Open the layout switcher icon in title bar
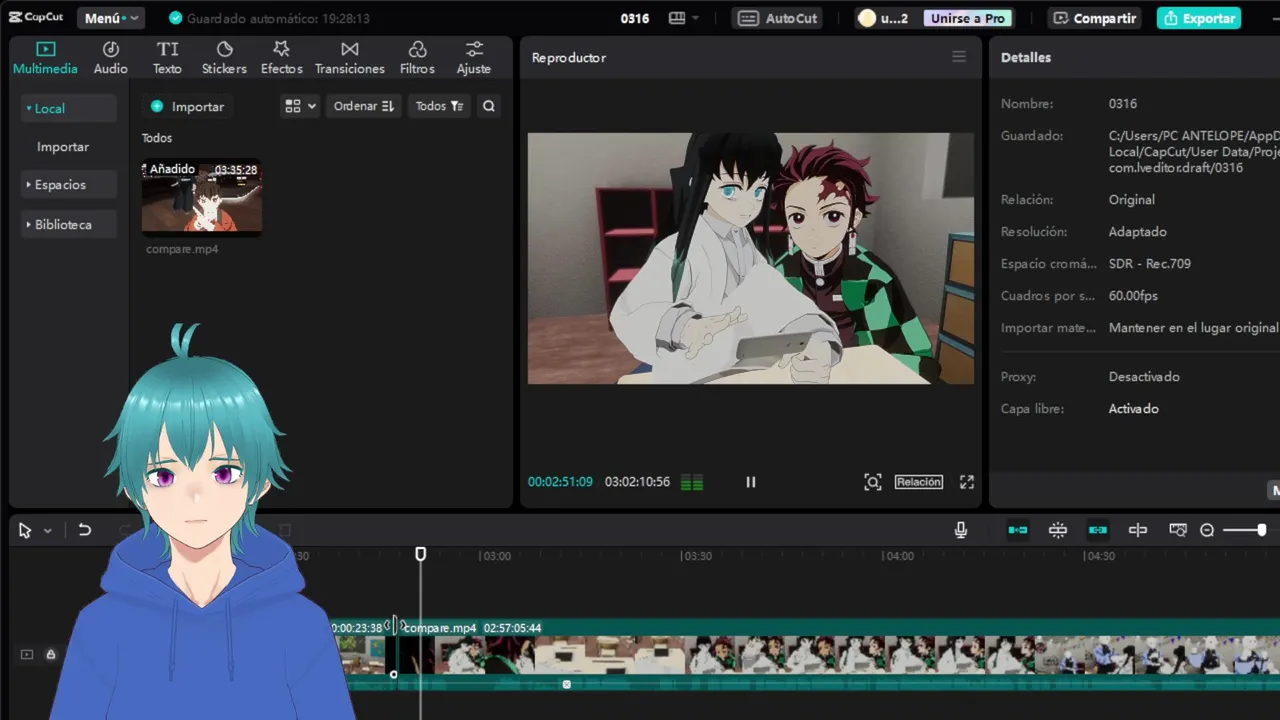1280x720 pixels. point(684,18)
